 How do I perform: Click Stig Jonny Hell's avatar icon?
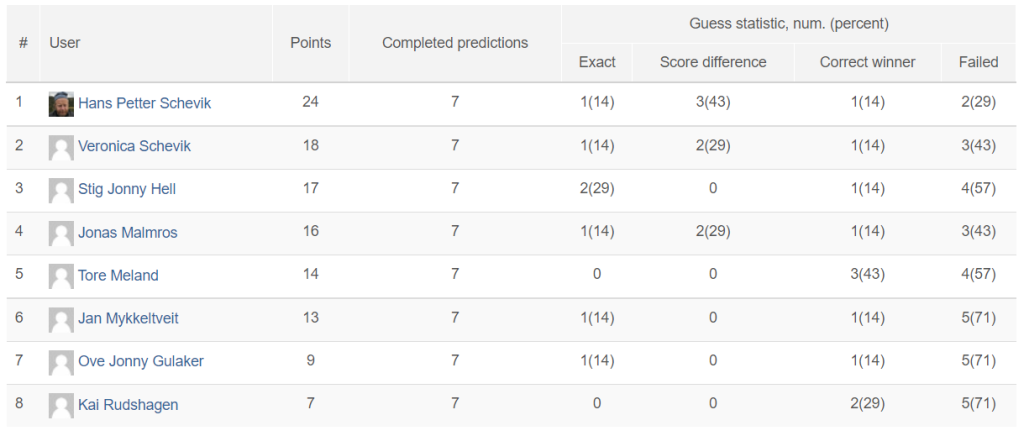click(61, 190)
